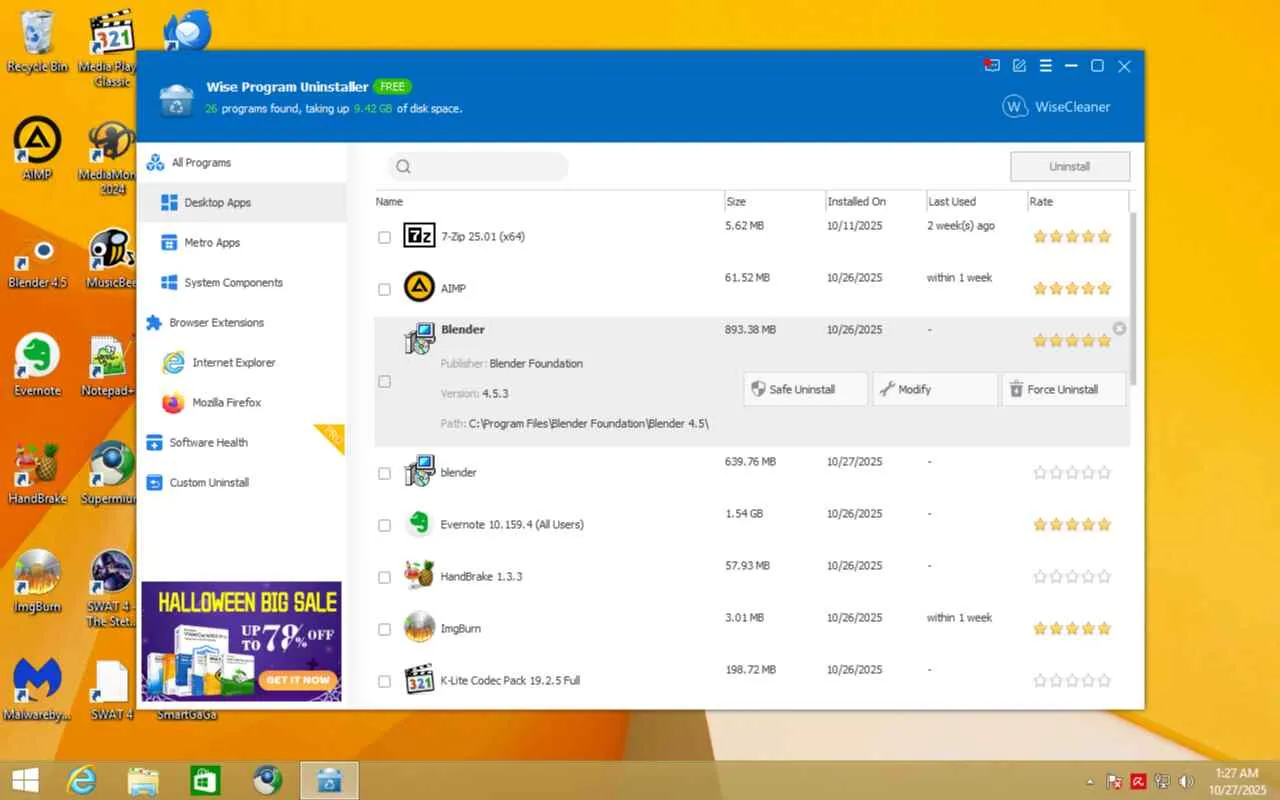Select Internet Explorer under Browser Extensions
This screenshot has height=800, width=1280.
pyautogui.click(x=242, y=362)
